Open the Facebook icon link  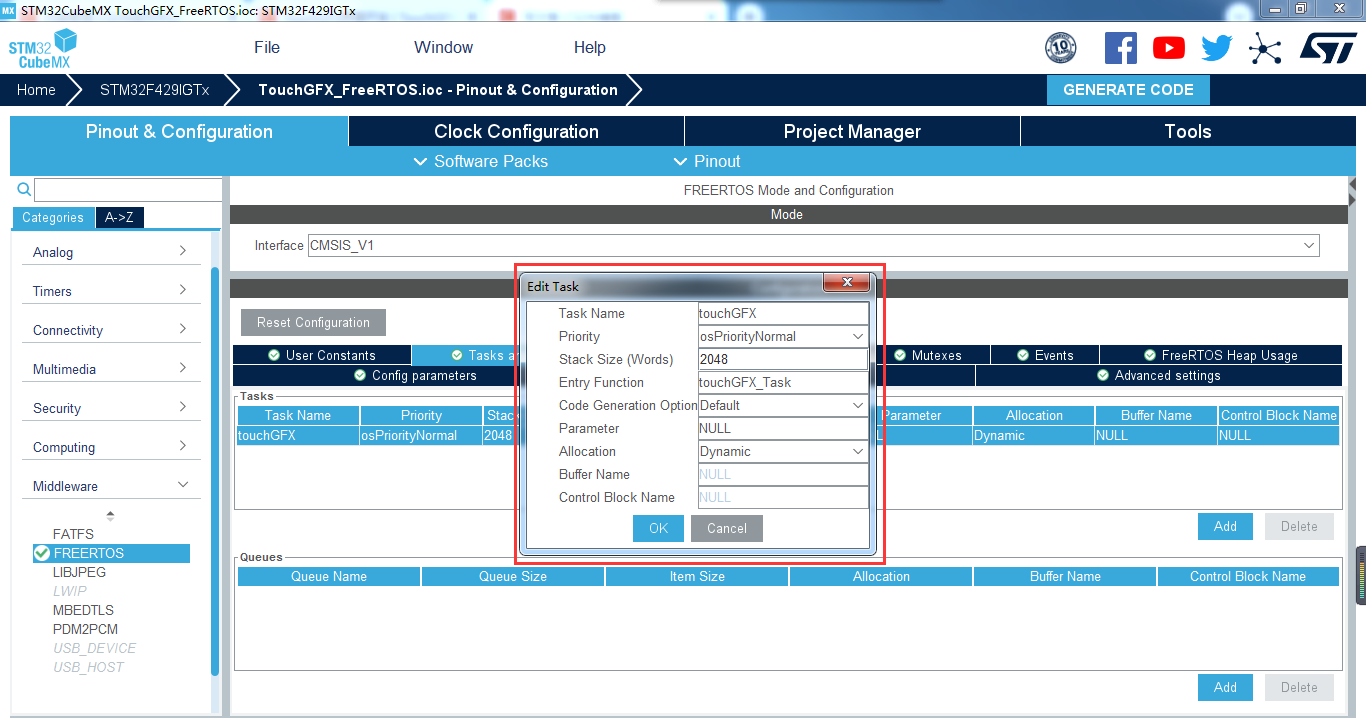[1121, 47]
